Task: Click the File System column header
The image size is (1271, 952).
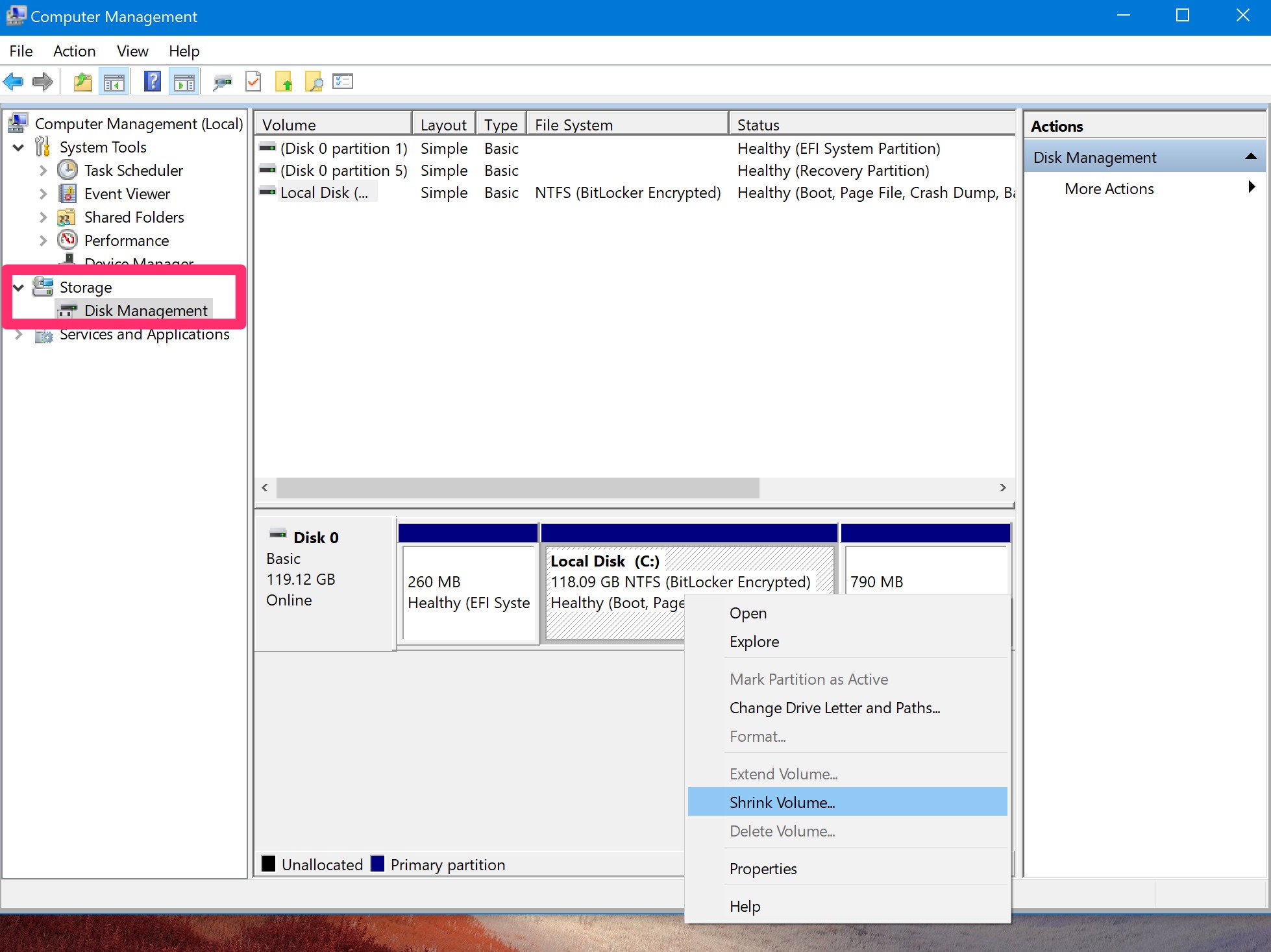Action: pyautogui.click(x=628, y=124)
